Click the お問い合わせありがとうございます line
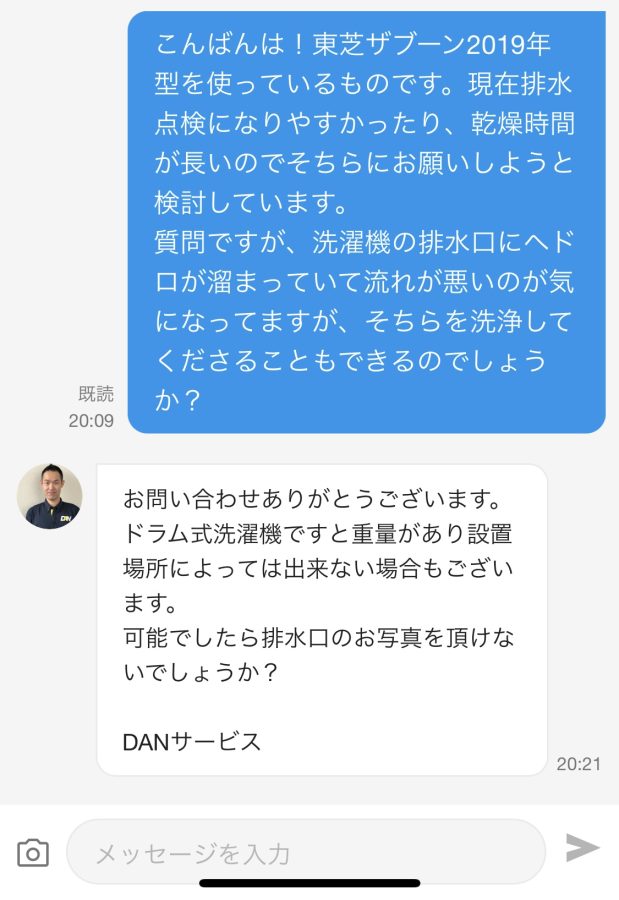 click(x=313, y=499)
